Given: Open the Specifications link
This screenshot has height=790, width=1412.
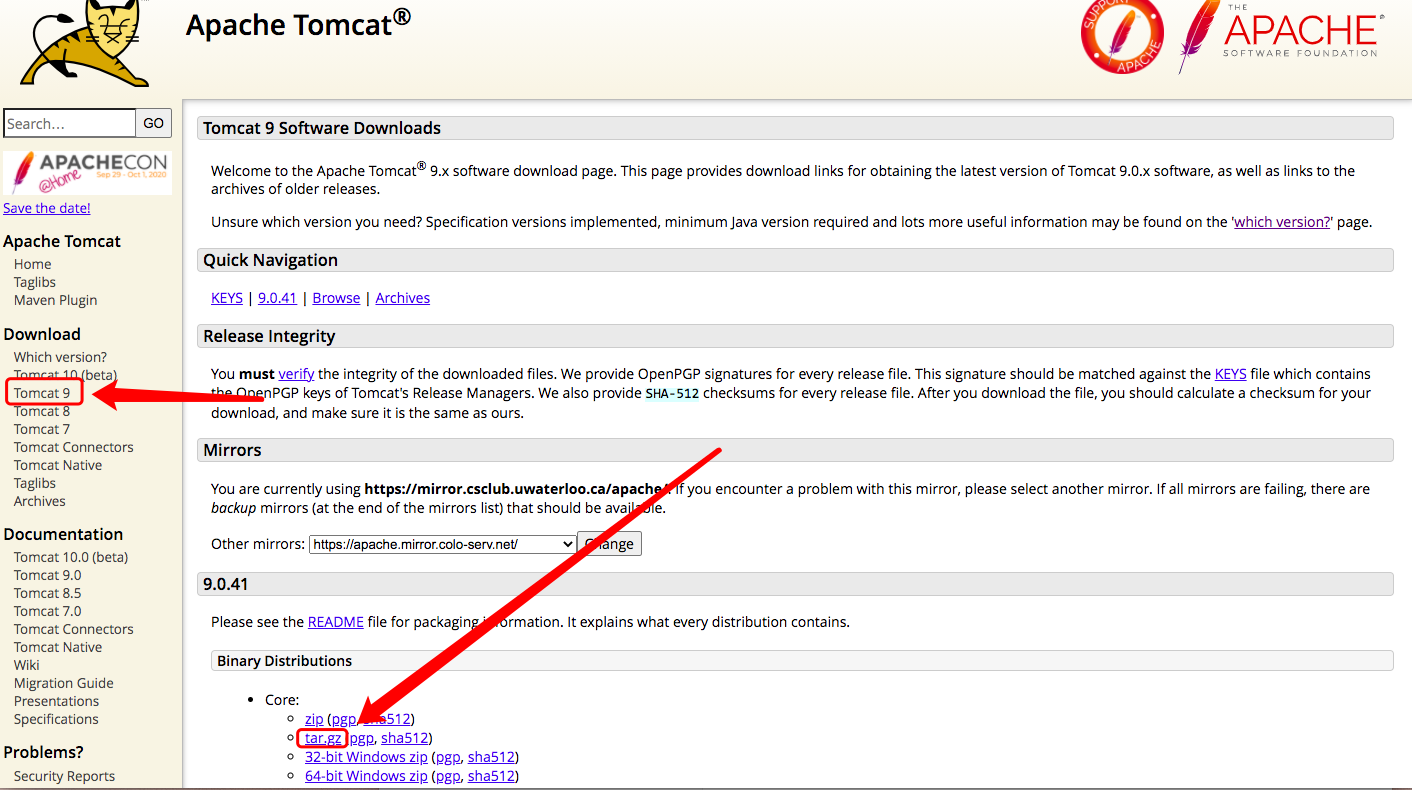Looking at the screenshot, I should [x=56, y=719].
